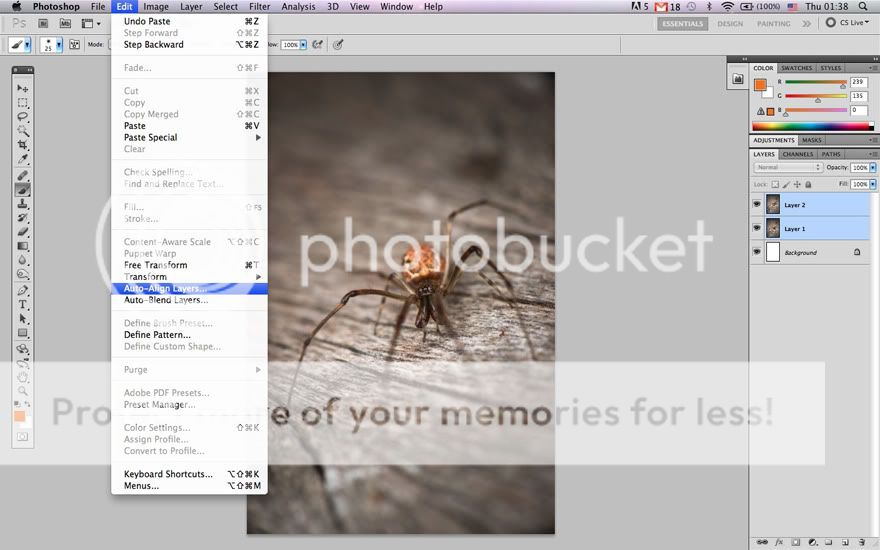Image resolution: width=880 pixels, height=550 pixels.
Task: Click tablet pressure size icon
Action: [x=338, y=44]
